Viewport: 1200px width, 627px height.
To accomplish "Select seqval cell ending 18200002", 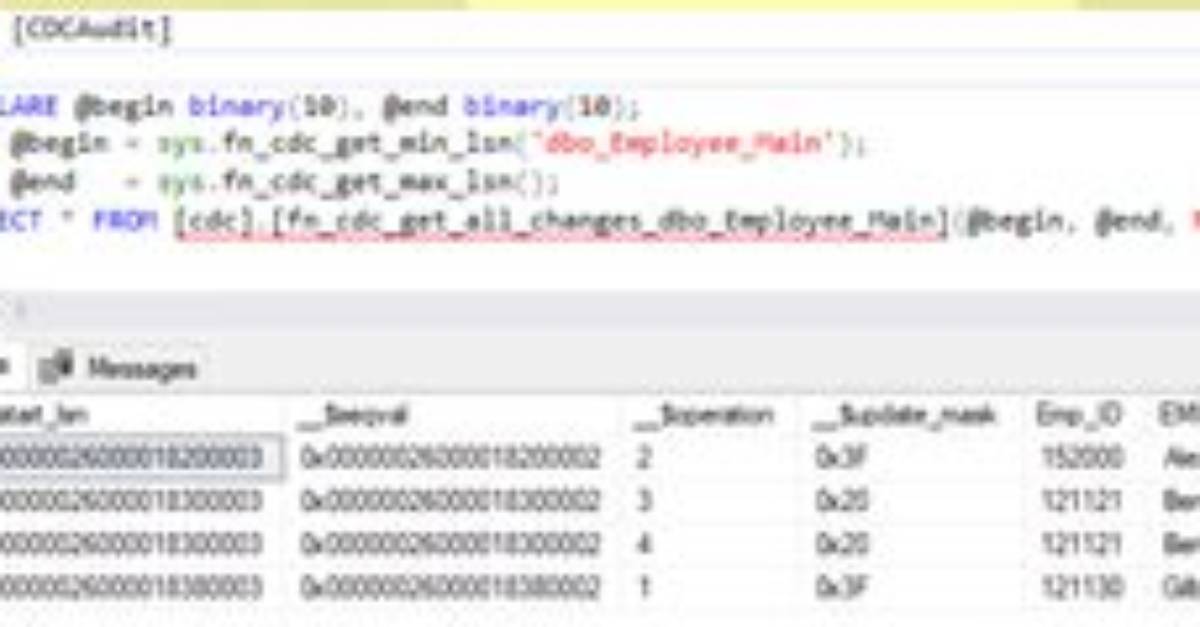I will pyautogui.click(x=450, y=458).
